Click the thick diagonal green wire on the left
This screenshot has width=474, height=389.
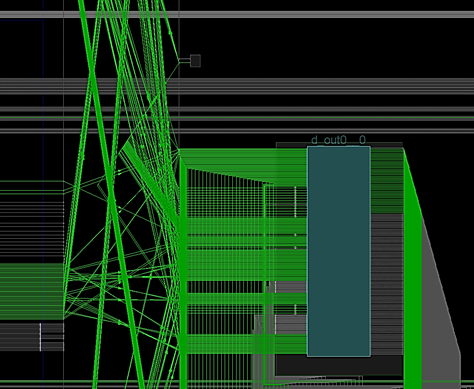[x=111, y=193]
